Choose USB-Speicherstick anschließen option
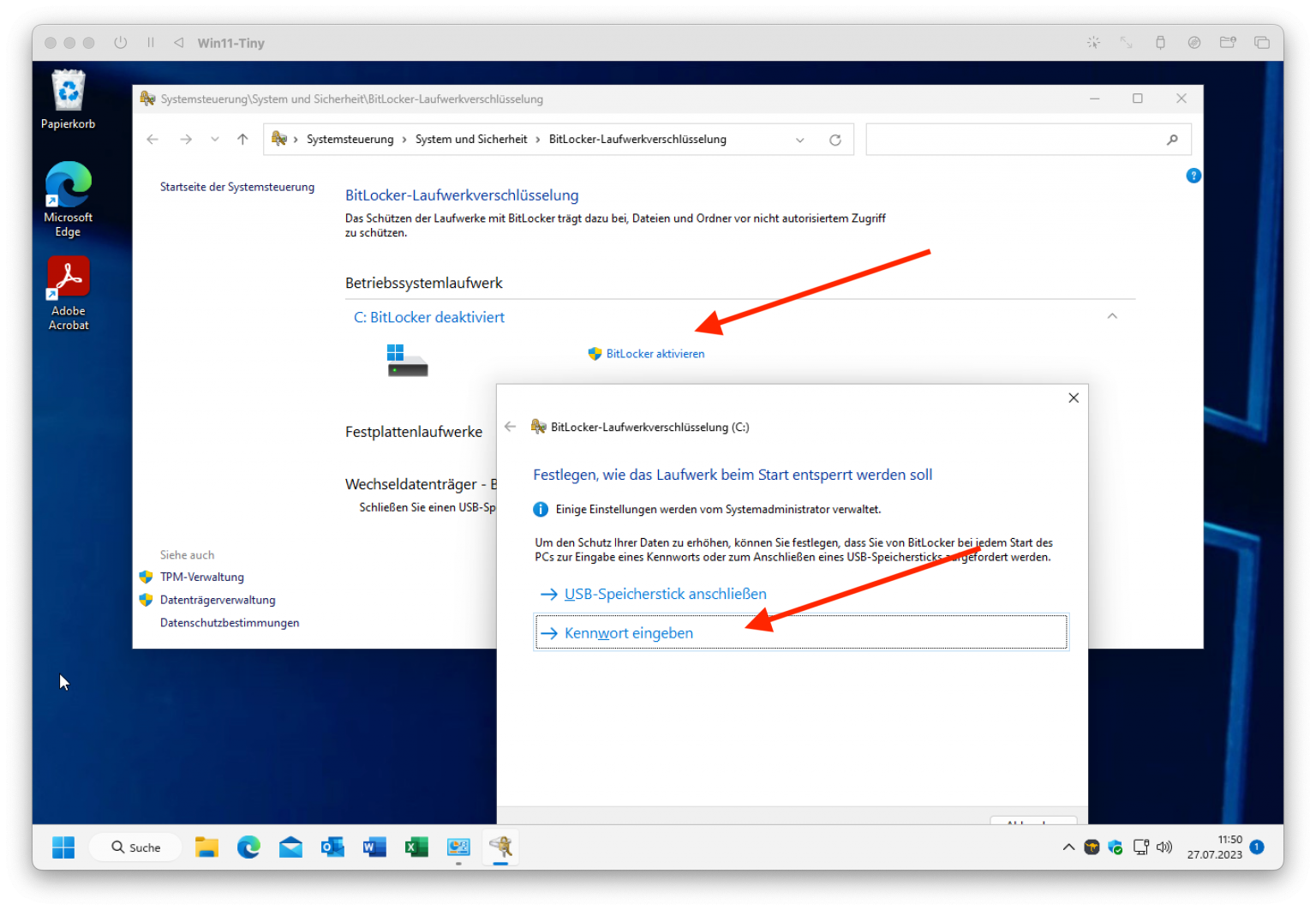The image size is (1316, 910). click(665, 593)
